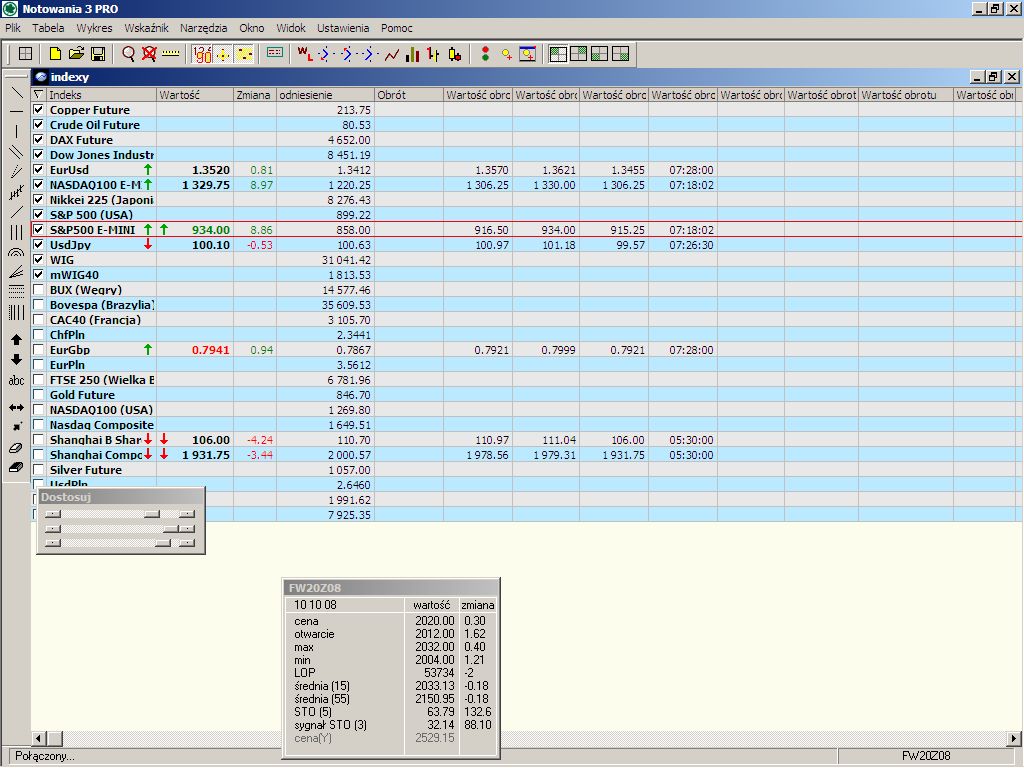Uncheck the WIG index checkbox
1024x768 pixels.
pos(39,260)
